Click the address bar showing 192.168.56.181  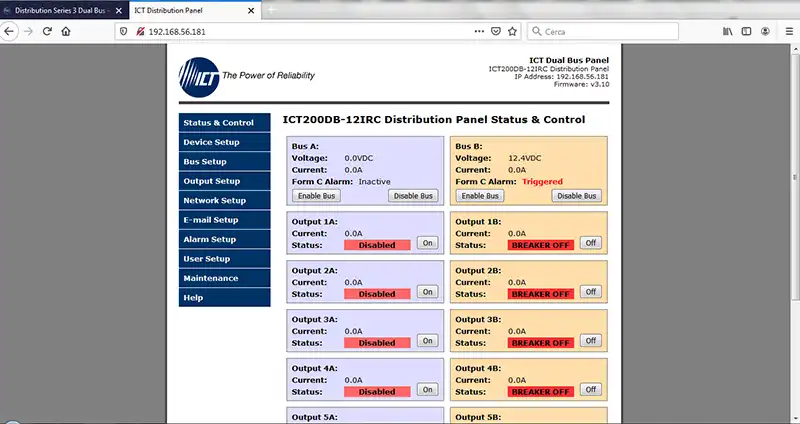point(319,31)
